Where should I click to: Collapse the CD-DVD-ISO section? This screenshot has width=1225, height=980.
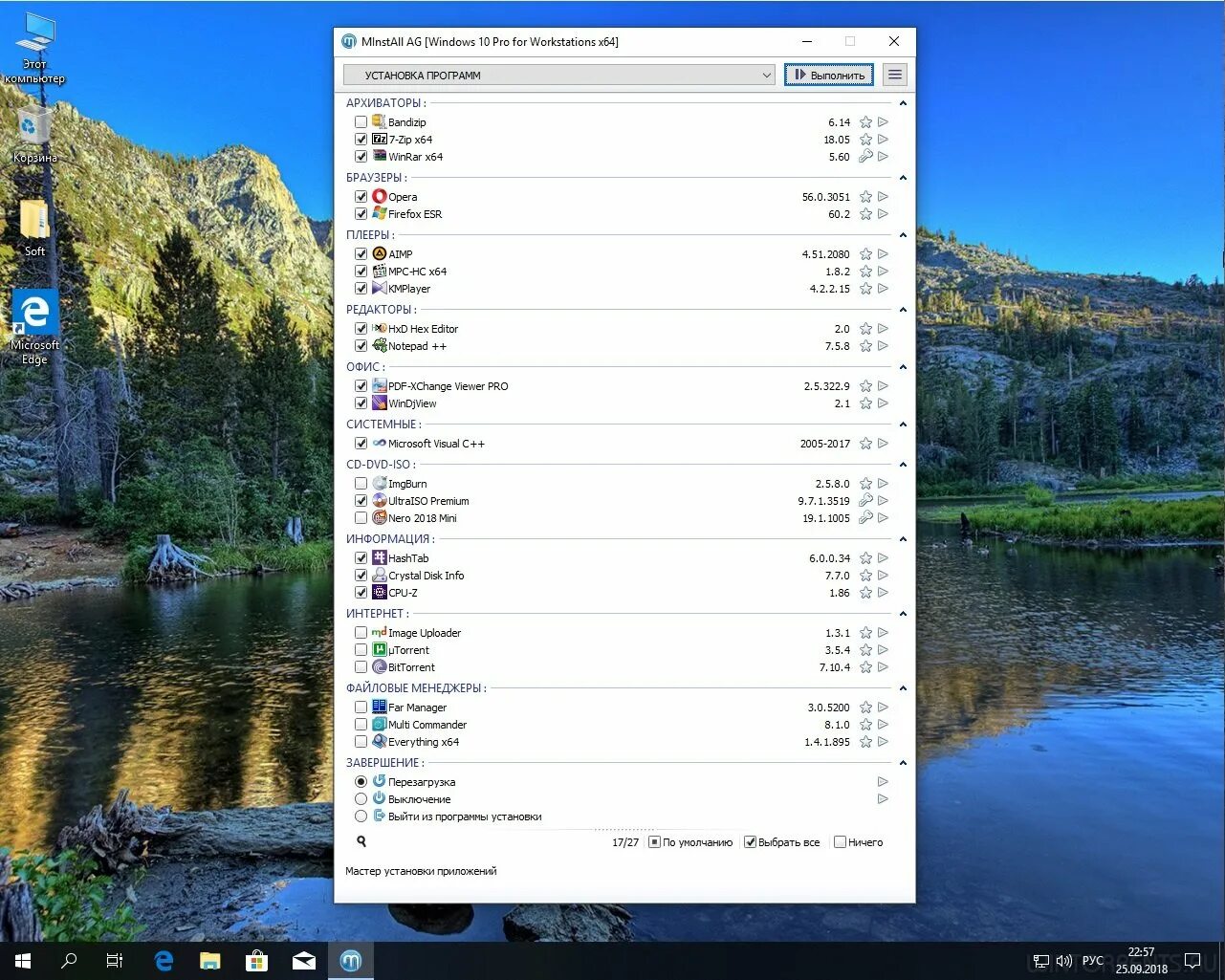click(903, 465)
